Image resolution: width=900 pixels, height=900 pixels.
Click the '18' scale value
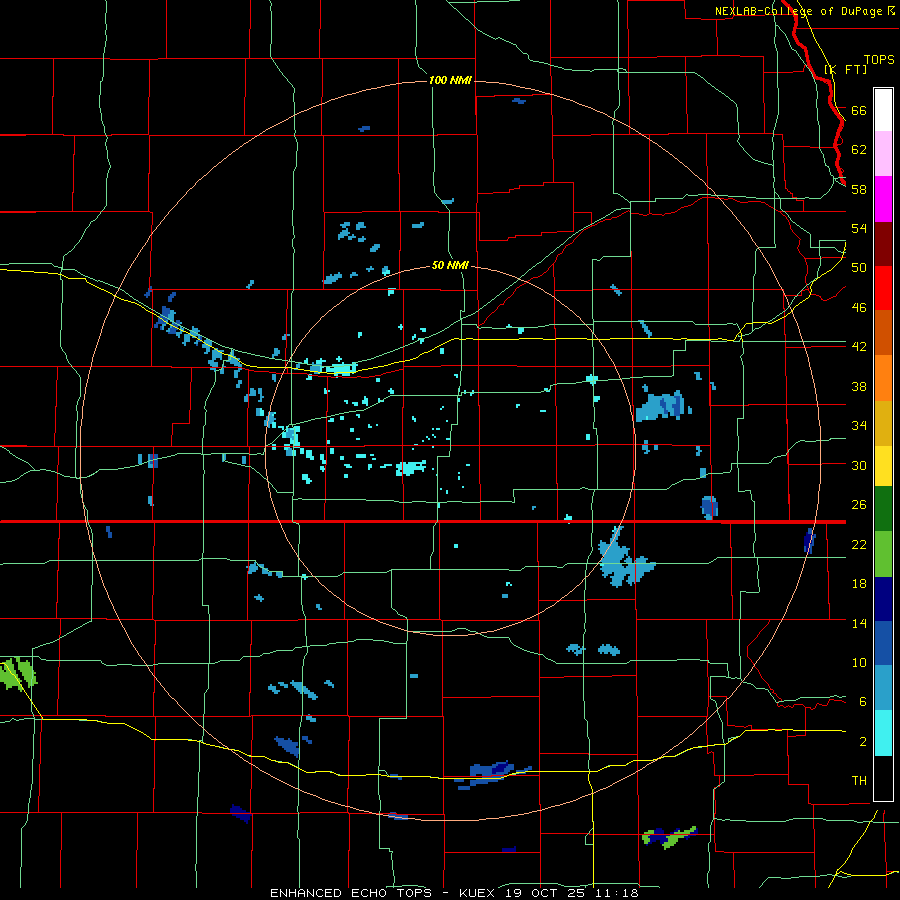(859, 584)
